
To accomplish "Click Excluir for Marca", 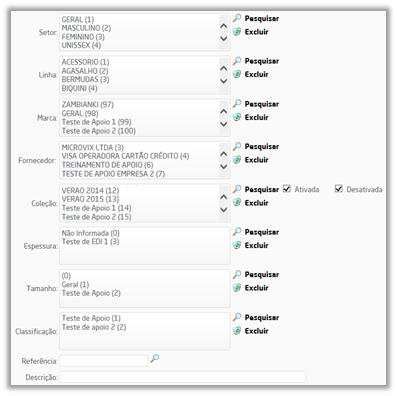I will 256,117.
